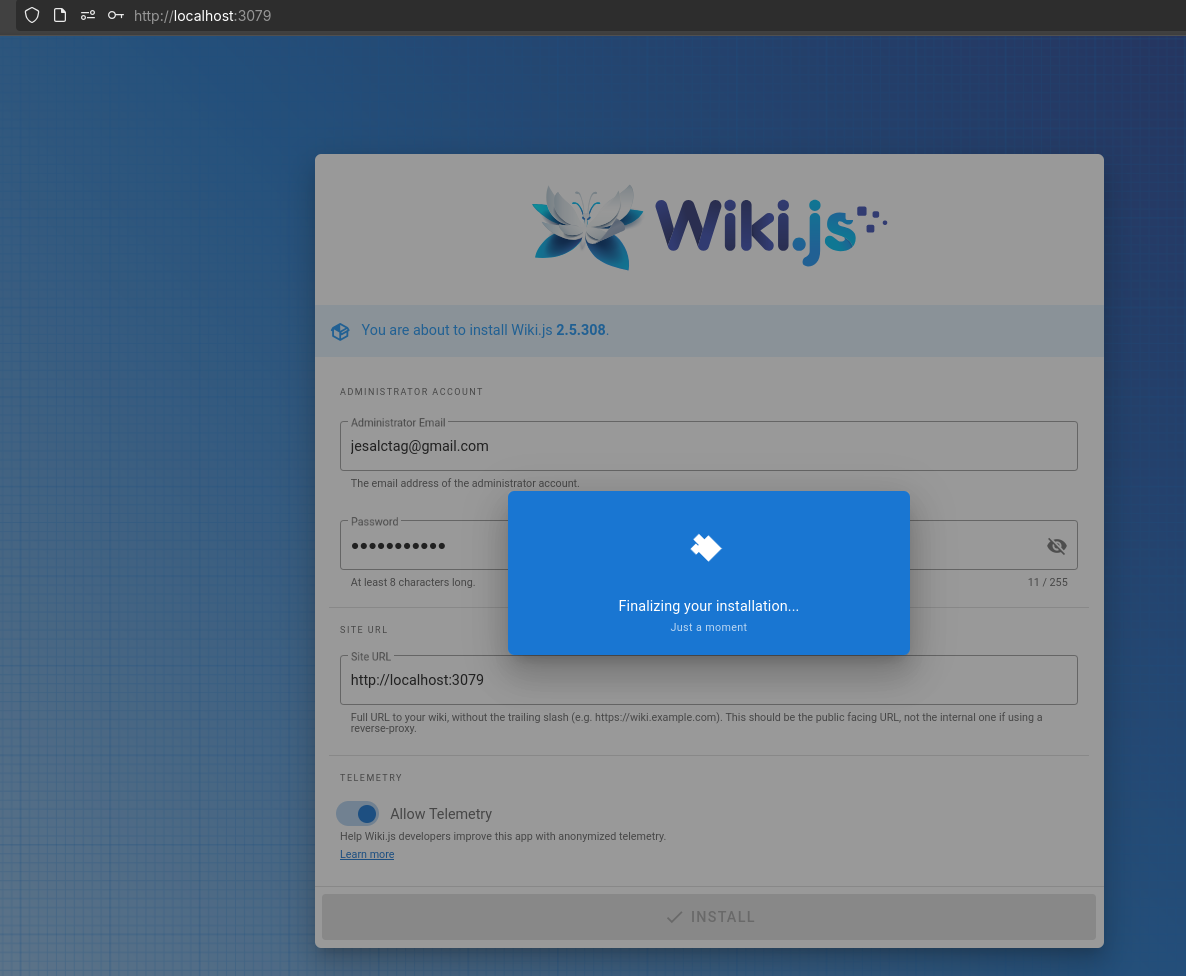Click the key icon in the address bar
Screen dimensions: 1186x976
116,15
